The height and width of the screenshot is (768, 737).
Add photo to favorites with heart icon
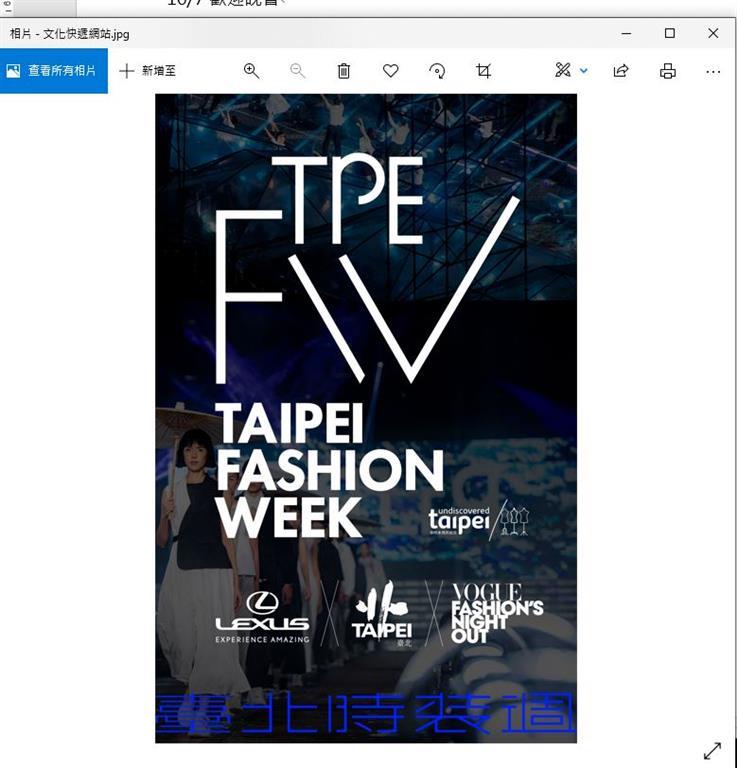point(390,71)
